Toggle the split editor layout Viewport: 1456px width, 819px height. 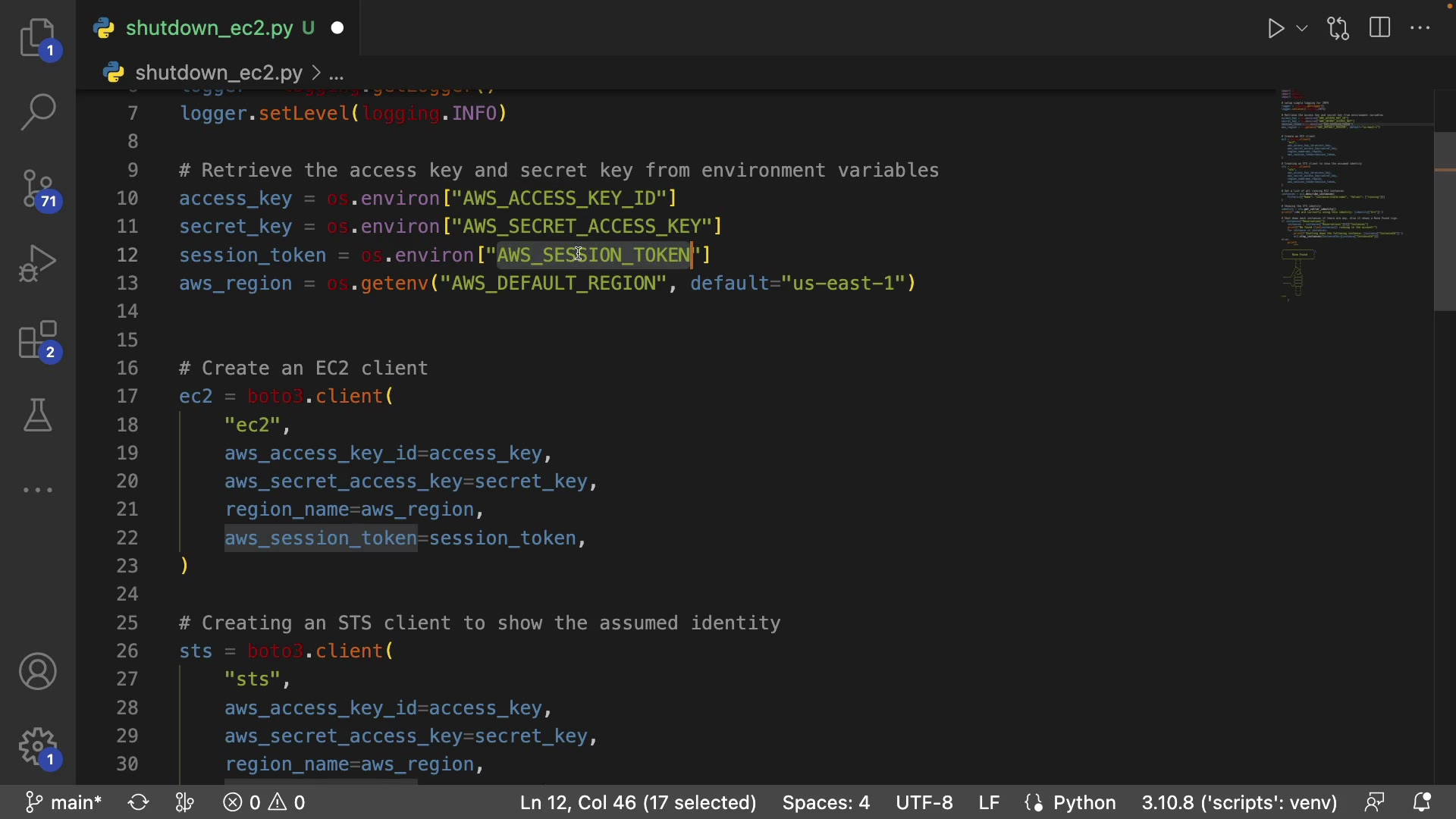pyautogui.click(x=1380, y=29)
